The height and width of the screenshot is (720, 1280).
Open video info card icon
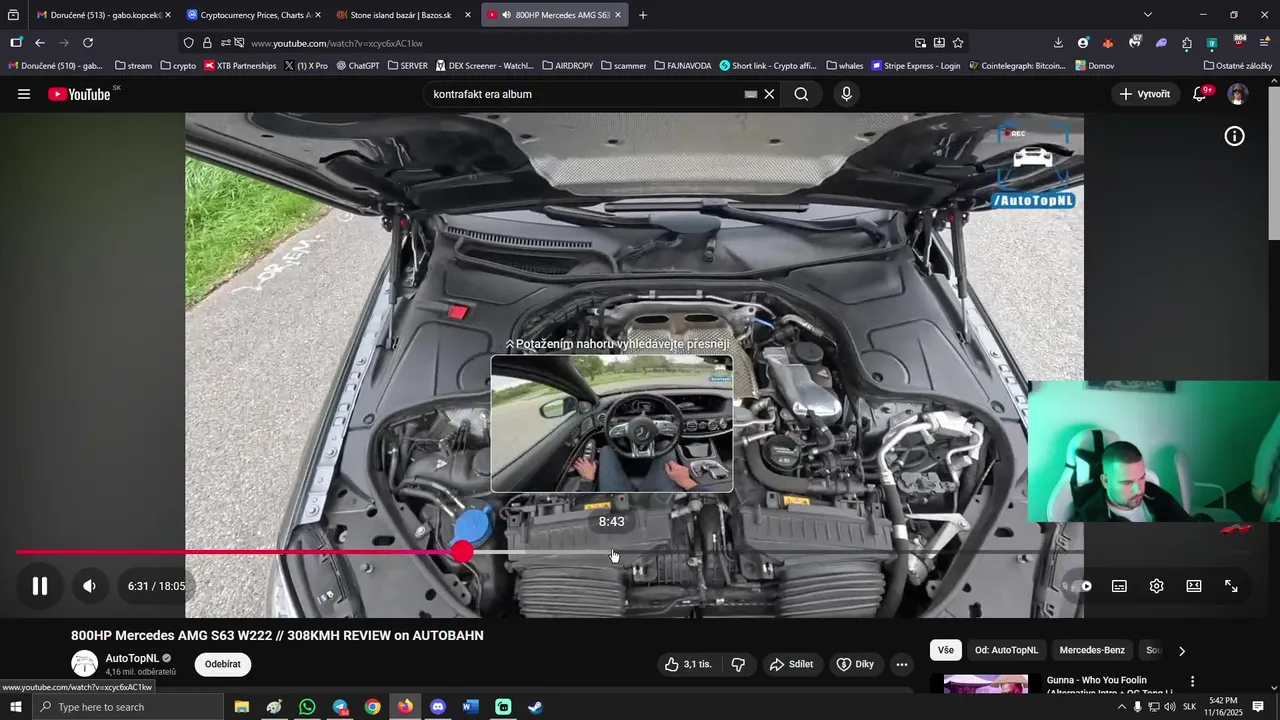1235,136
